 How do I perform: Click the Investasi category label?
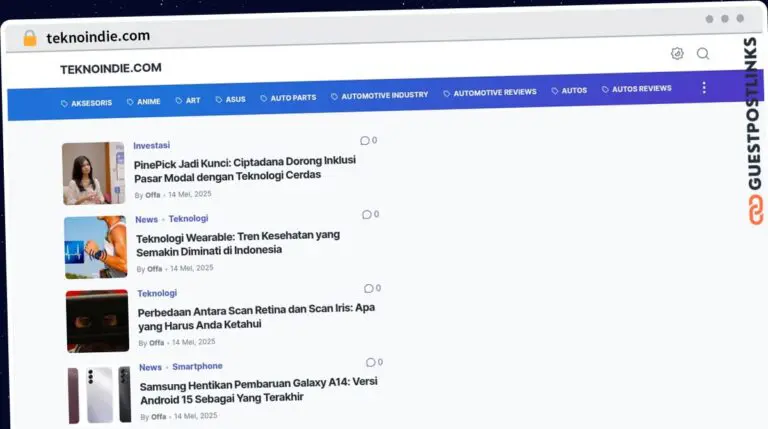pos(152,145)
